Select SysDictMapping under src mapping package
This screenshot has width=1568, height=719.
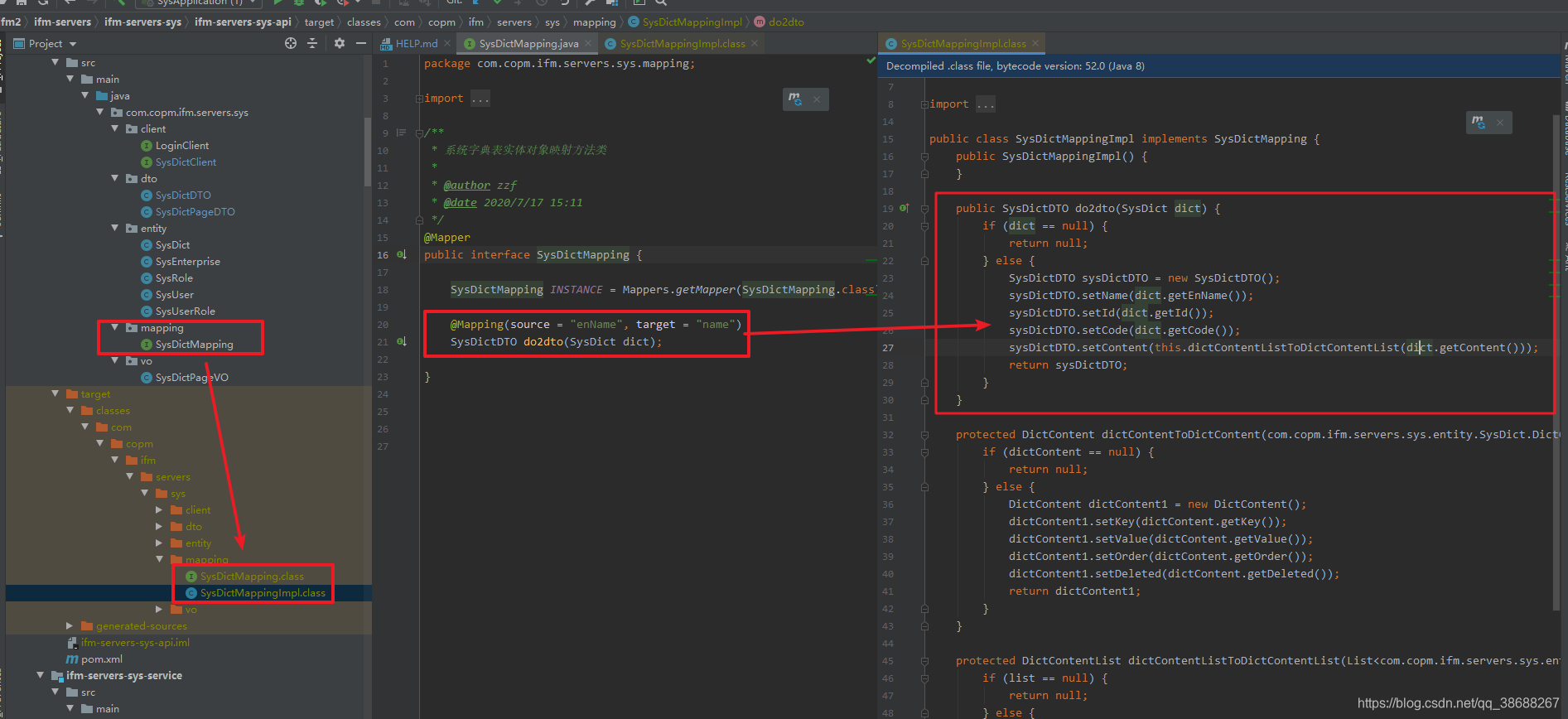[194, 345]
